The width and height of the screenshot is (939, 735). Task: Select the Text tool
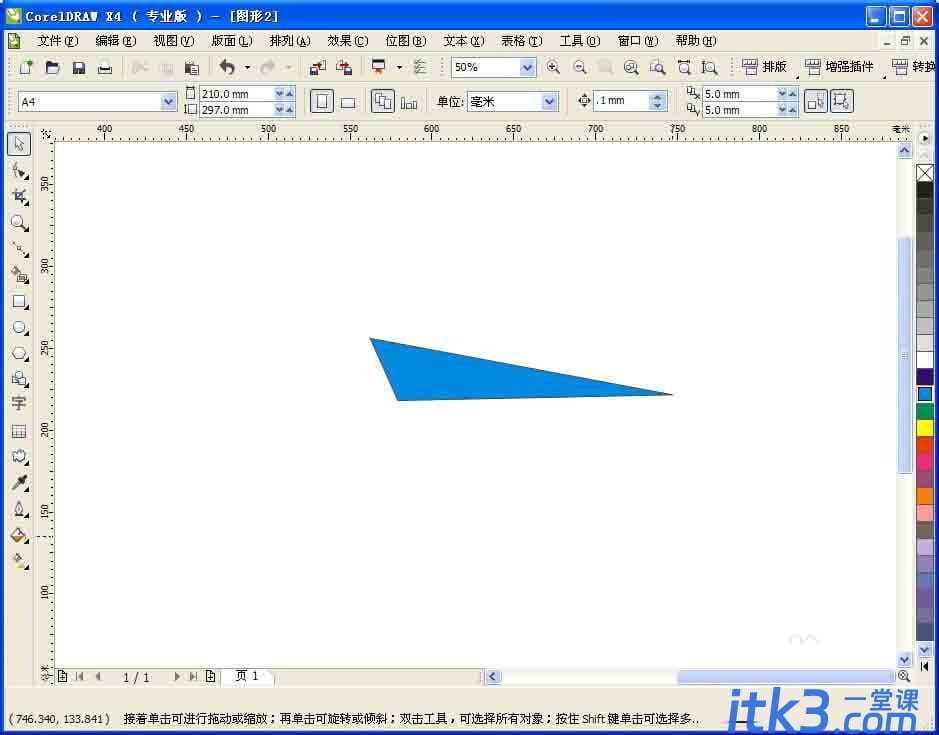coord(19,404)
